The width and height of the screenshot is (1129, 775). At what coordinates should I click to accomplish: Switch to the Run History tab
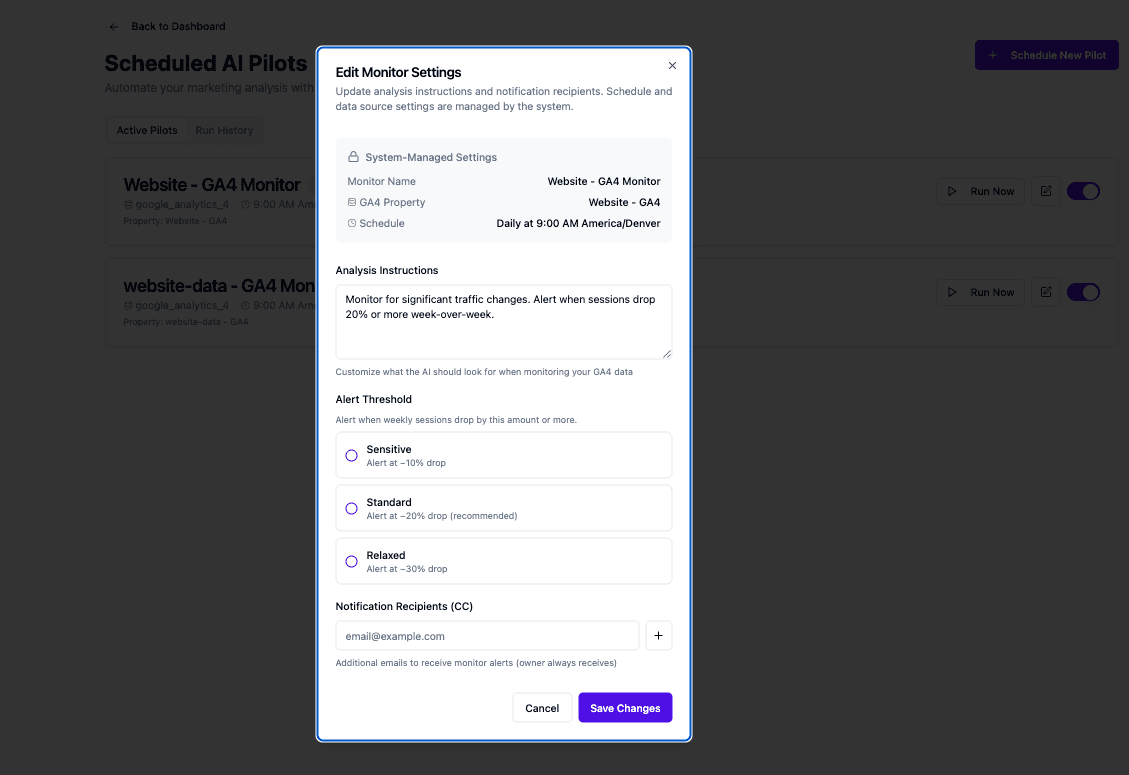click(x=224, y=130)
